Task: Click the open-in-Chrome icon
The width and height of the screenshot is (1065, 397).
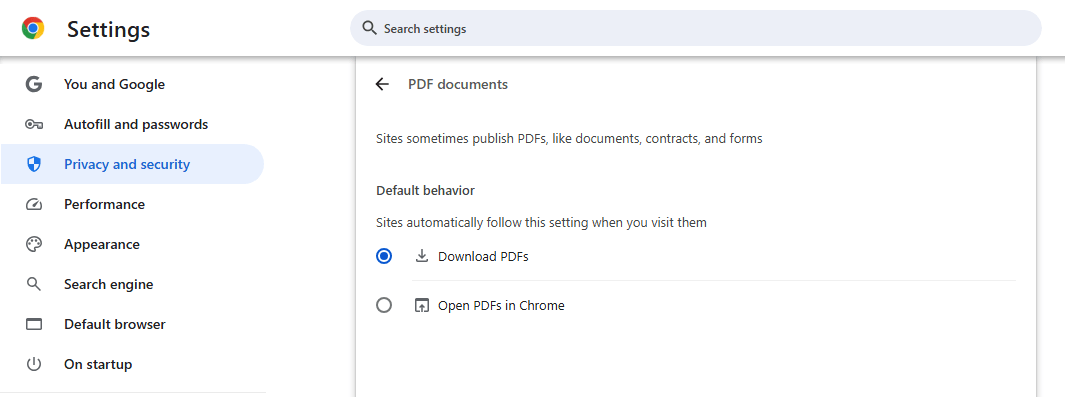Action: point(422,305)
